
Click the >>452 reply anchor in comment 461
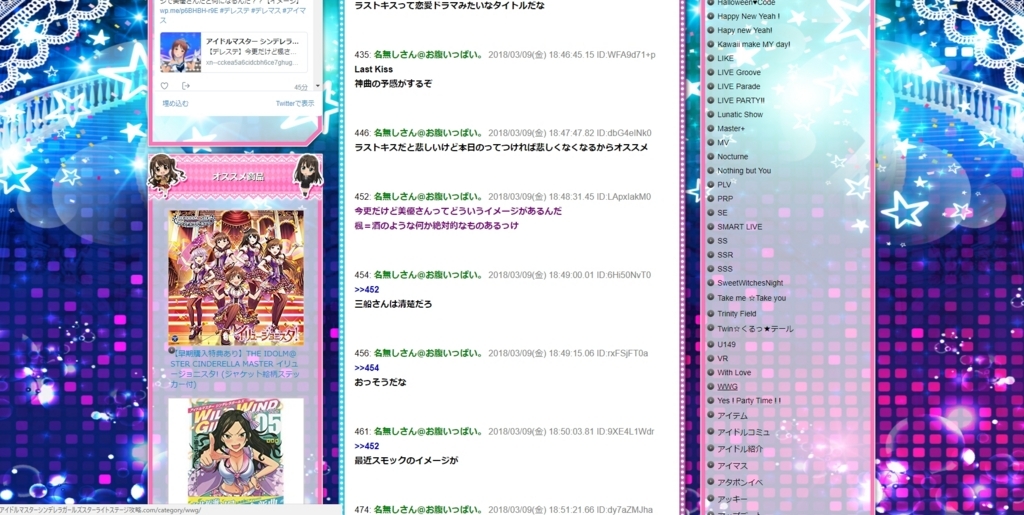coord(366,446)
